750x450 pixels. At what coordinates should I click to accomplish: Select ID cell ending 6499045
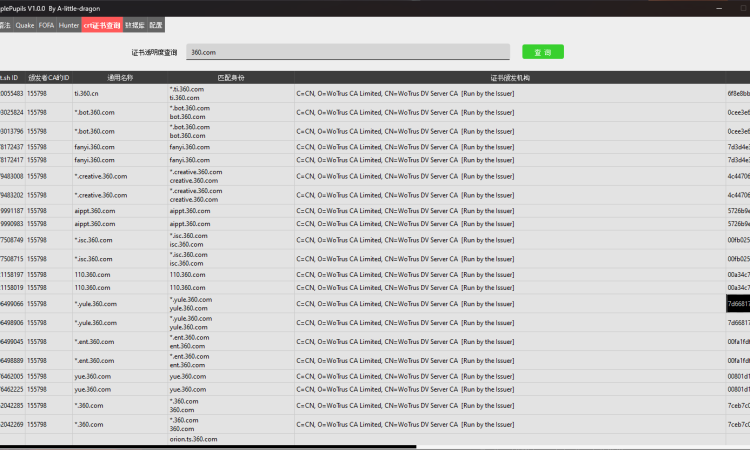click(x=12, y=341)
